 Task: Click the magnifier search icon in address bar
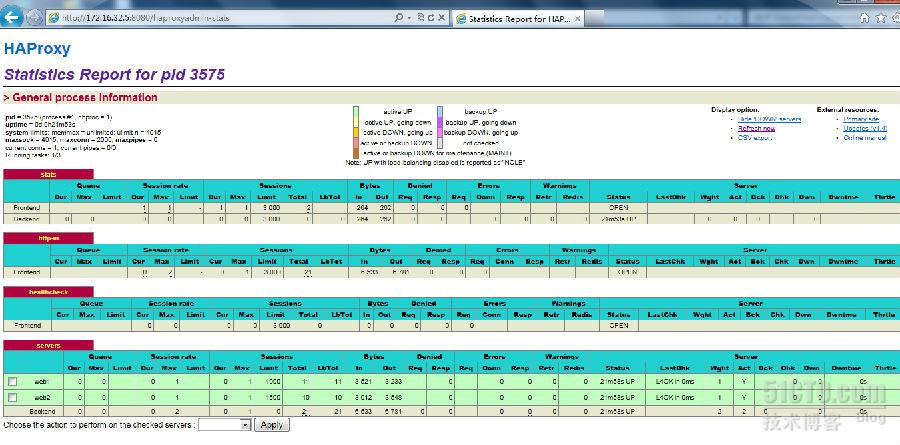pos(399,18)
